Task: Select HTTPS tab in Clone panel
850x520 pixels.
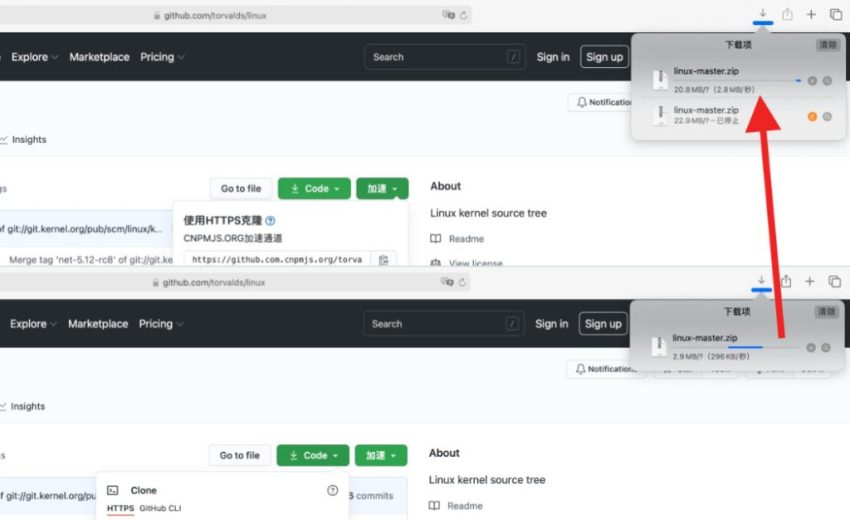Action: pos(120,508)
